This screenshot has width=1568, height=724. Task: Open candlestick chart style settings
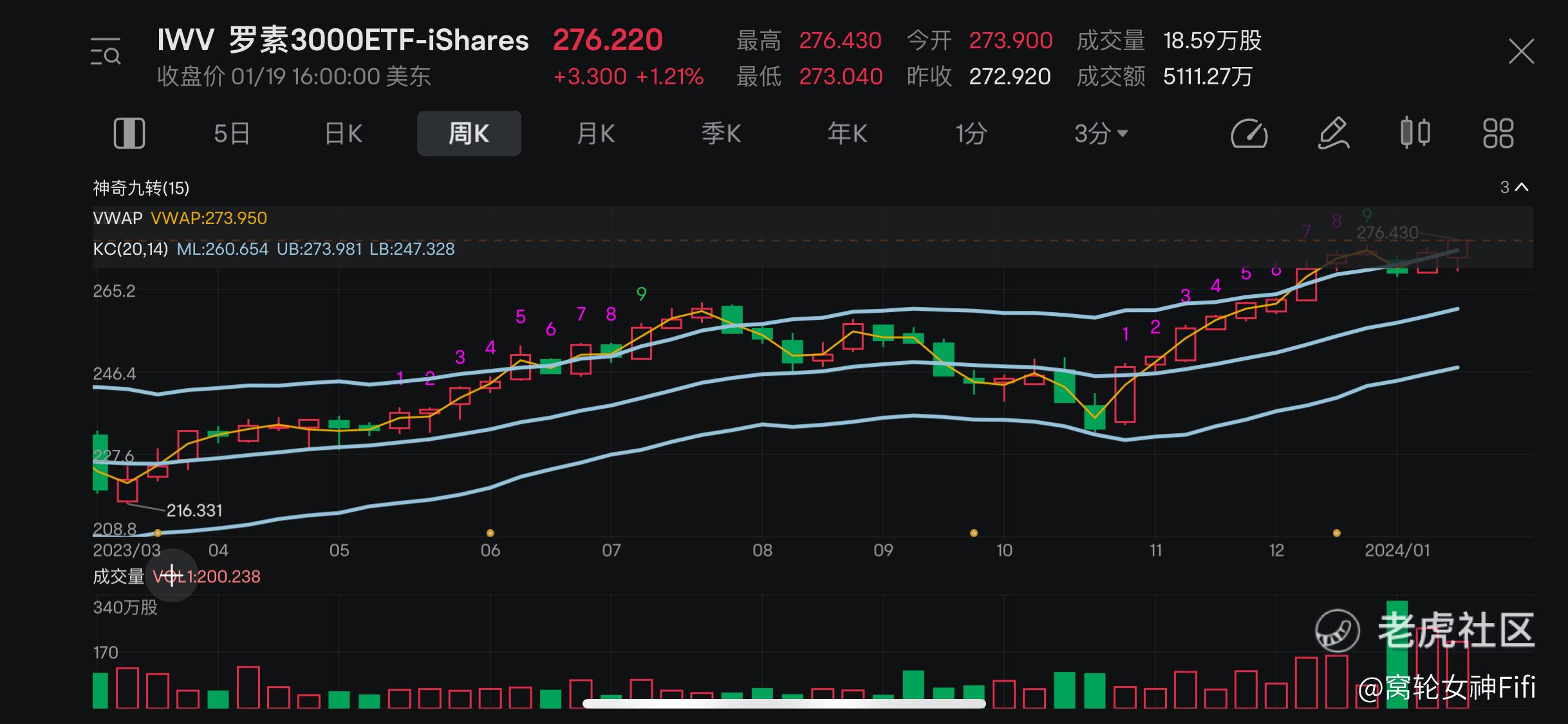point(1415,133)
